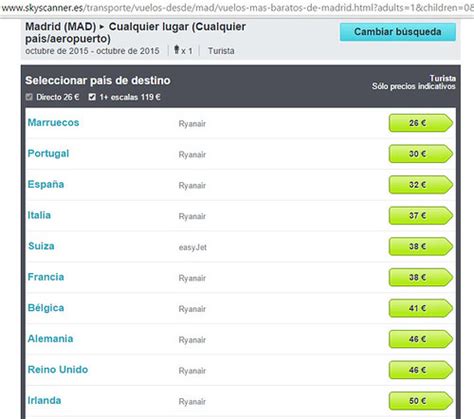Screen dimensions: 474x419
Task: Click the 26 € price arrow button
Action: [421, 123]
